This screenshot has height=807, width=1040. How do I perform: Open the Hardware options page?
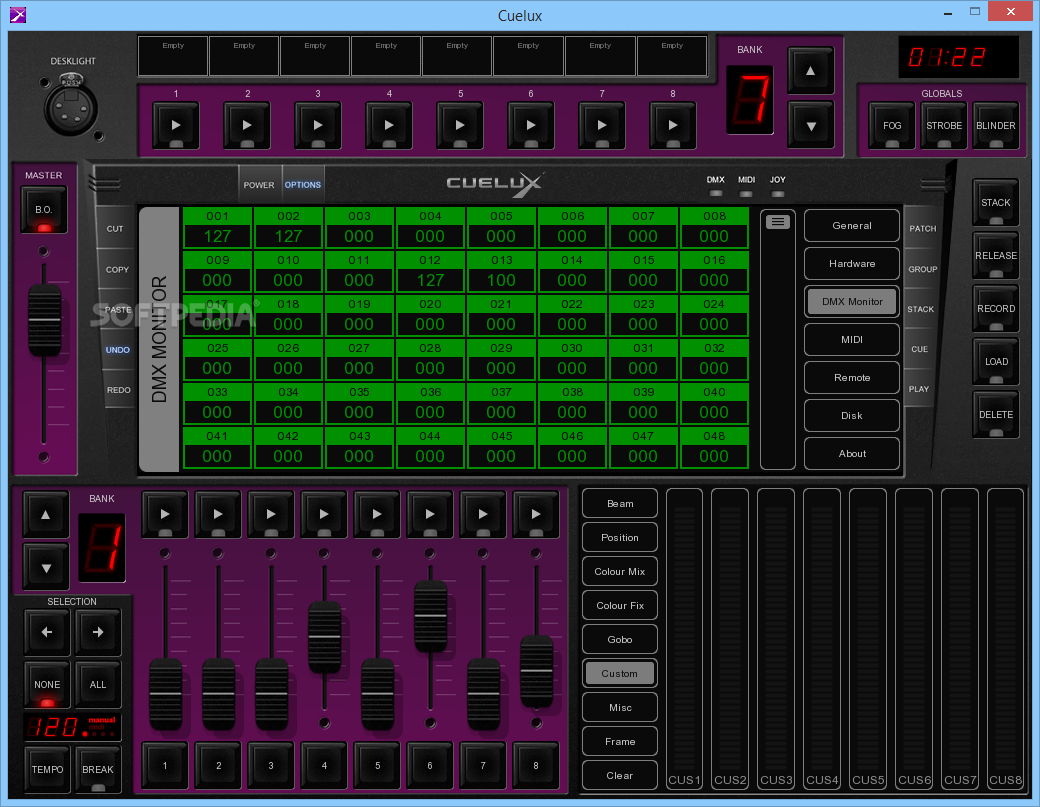tap(852, 263)
